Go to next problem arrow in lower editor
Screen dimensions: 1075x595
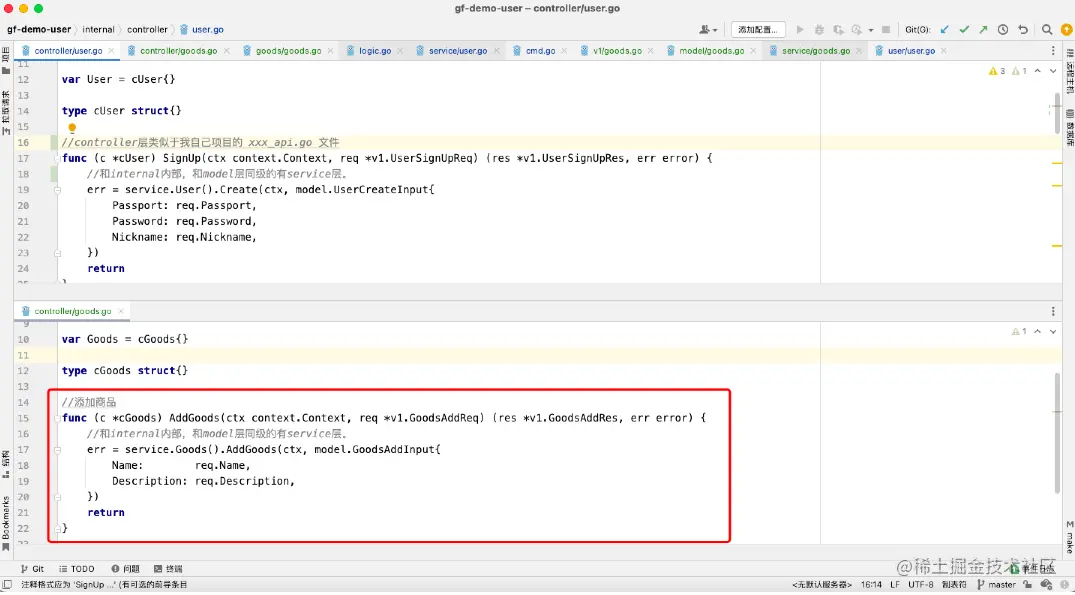click(1053, 332)
